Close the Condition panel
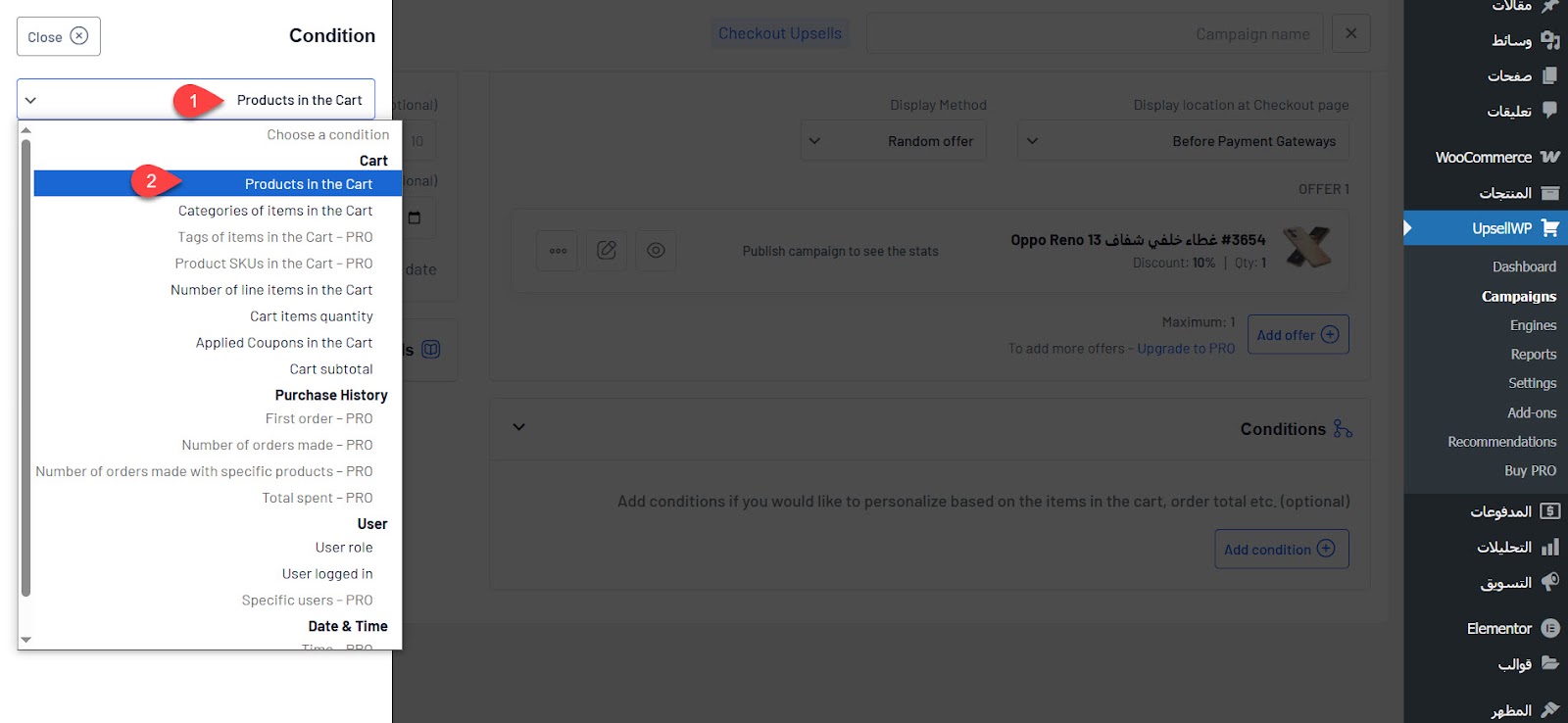The height and width of the screenshot is (723, 1568). coord(59,36)
